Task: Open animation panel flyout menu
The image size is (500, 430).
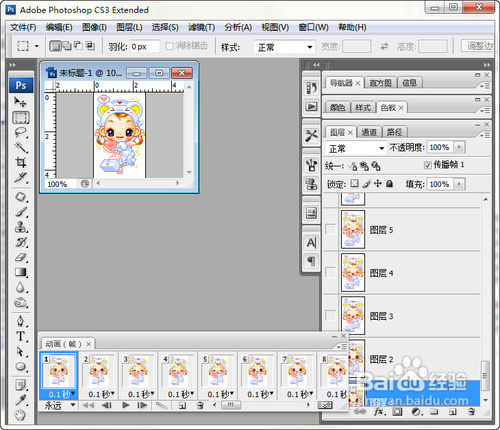Action: (342, 347)
